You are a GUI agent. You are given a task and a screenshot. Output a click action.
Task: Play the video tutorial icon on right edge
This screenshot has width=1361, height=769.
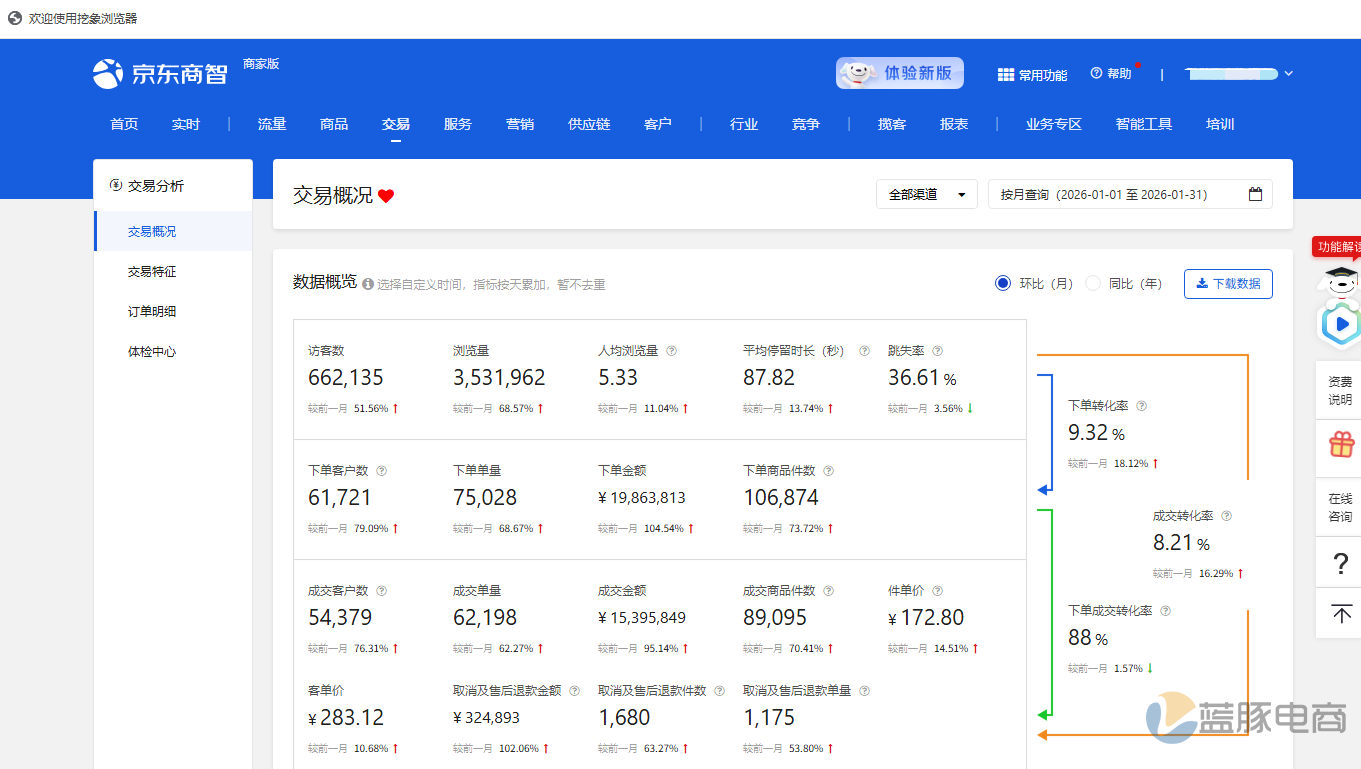pos(1341,324)
